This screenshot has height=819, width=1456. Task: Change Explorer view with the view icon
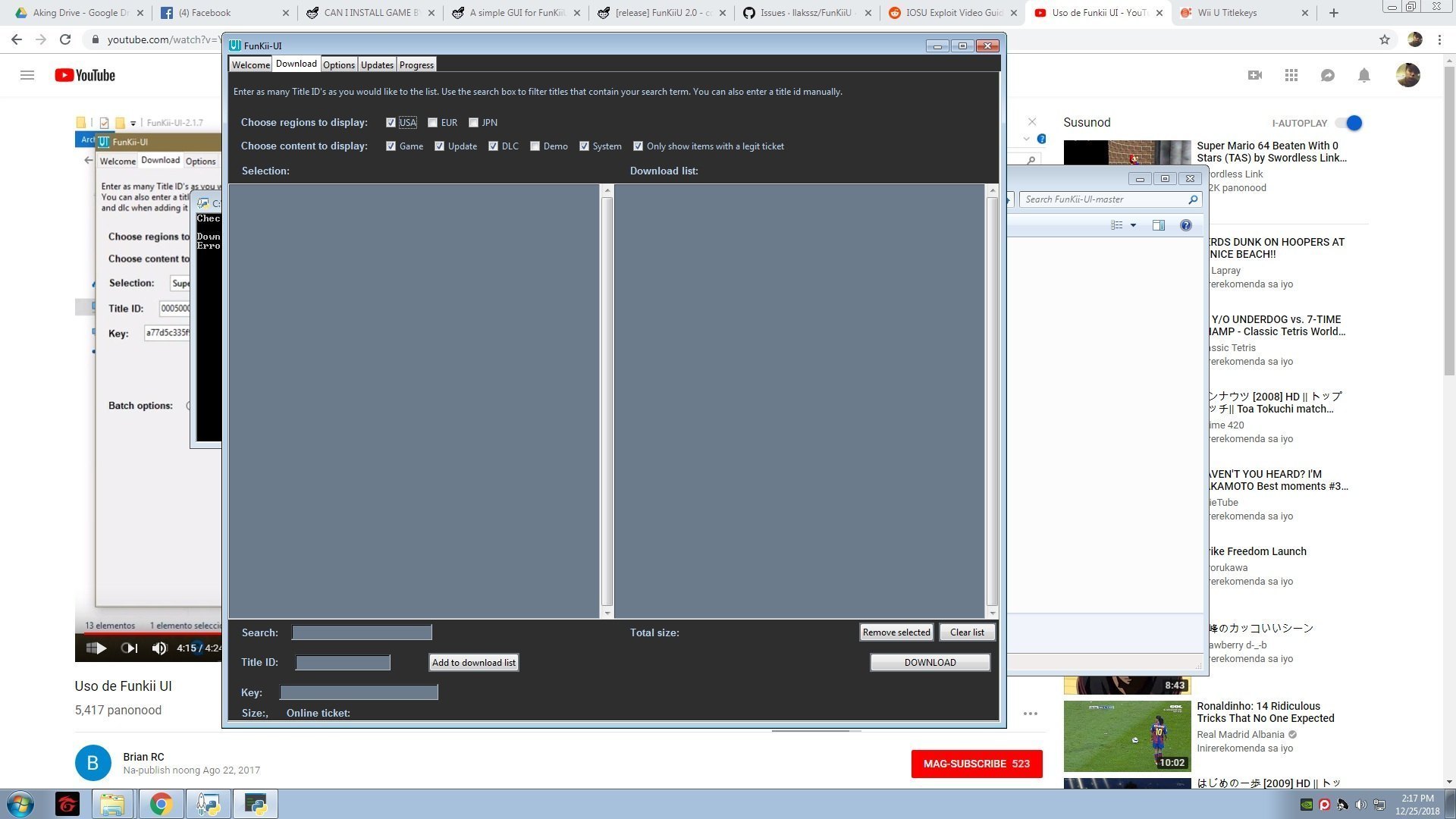(x=1117, y=225)
